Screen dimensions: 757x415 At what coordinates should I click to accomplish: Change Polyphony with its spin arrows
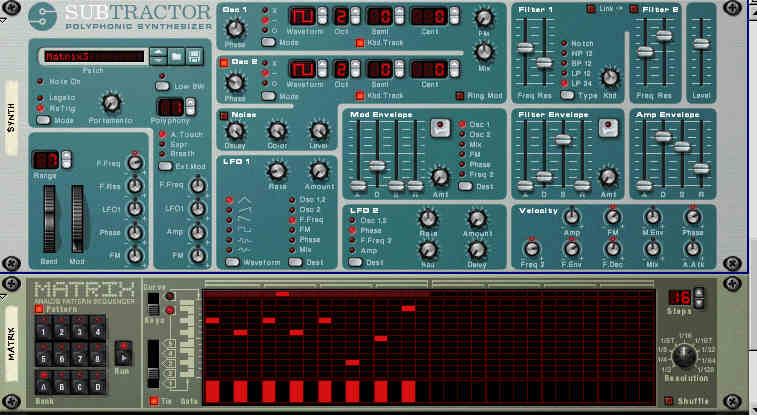tap(190, 107)
